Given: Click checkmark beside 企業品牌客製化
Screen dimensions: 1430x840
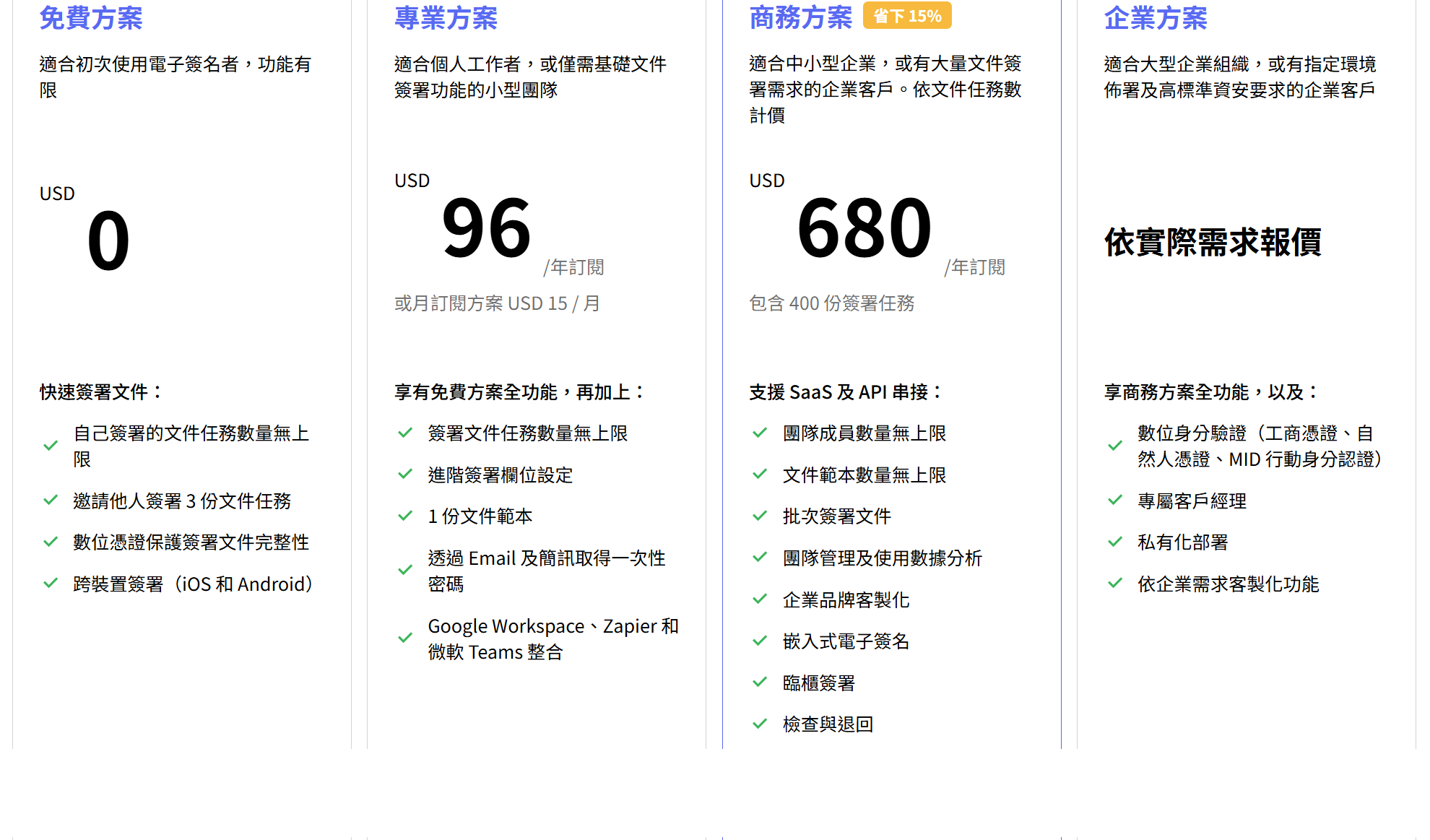Looking at the screenshot, I should 760,599.
